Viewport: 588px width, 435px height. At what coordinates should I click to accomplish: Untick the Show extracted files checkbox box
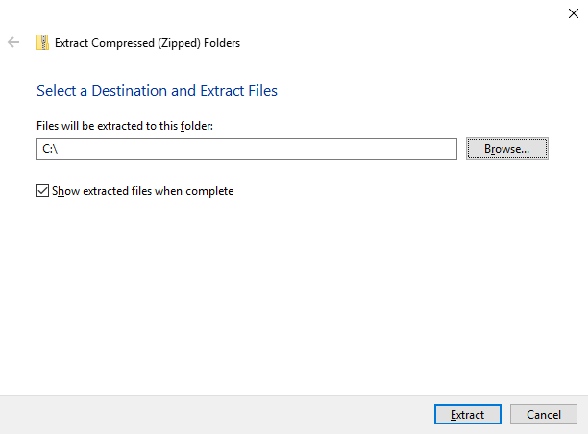point(42,190)
